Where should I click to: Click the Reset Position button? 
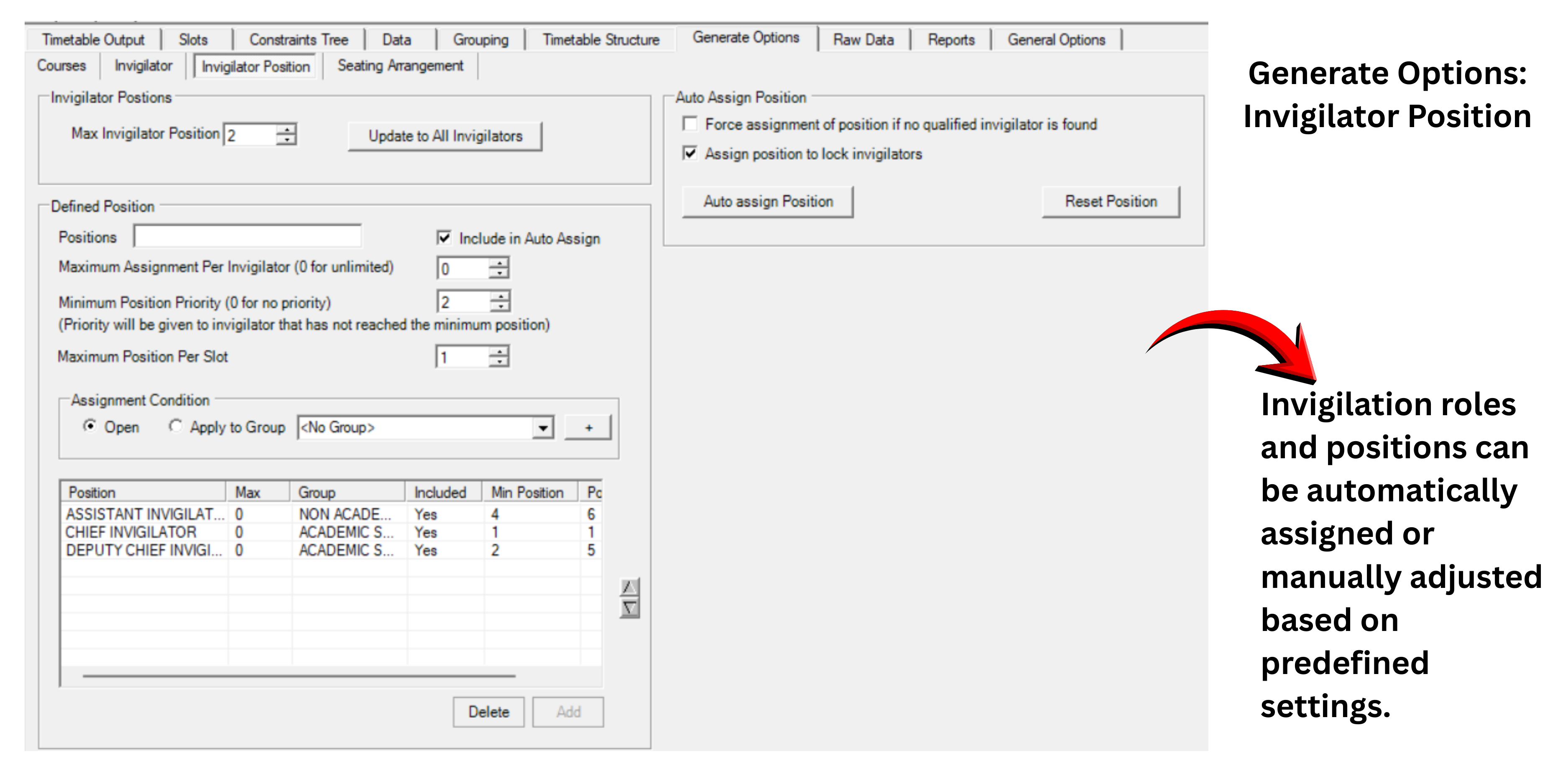pyautogui.click(x=1110, y=201)
